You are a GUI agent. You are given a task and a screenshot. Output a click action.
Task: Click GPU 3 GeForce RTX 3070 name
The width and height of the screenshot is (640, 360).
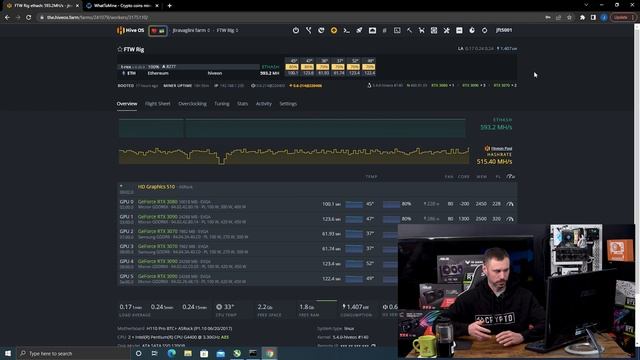click(158, 247)
